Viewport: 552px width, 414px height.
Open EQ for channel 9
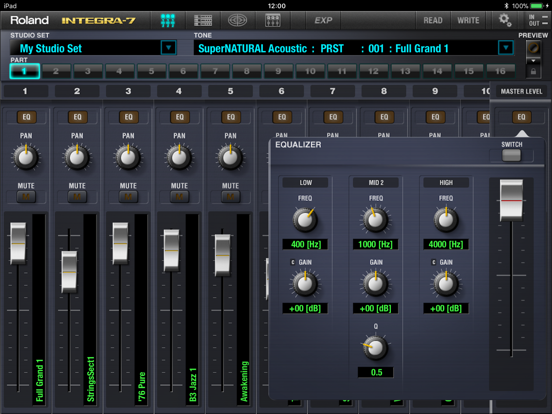(435, 117)
